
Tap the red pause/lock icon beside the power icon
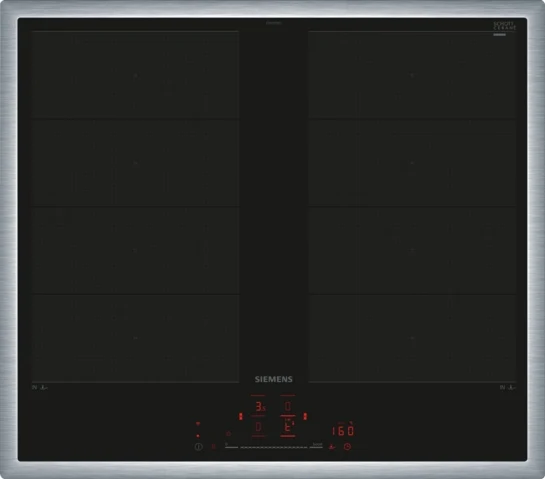click(213, 446)
